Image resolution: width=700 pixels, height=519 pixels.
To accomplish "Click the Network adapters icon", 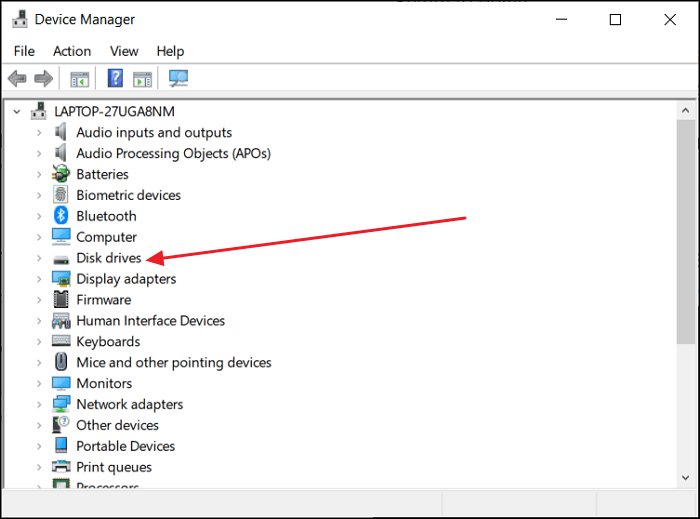I will pos(61,404).
